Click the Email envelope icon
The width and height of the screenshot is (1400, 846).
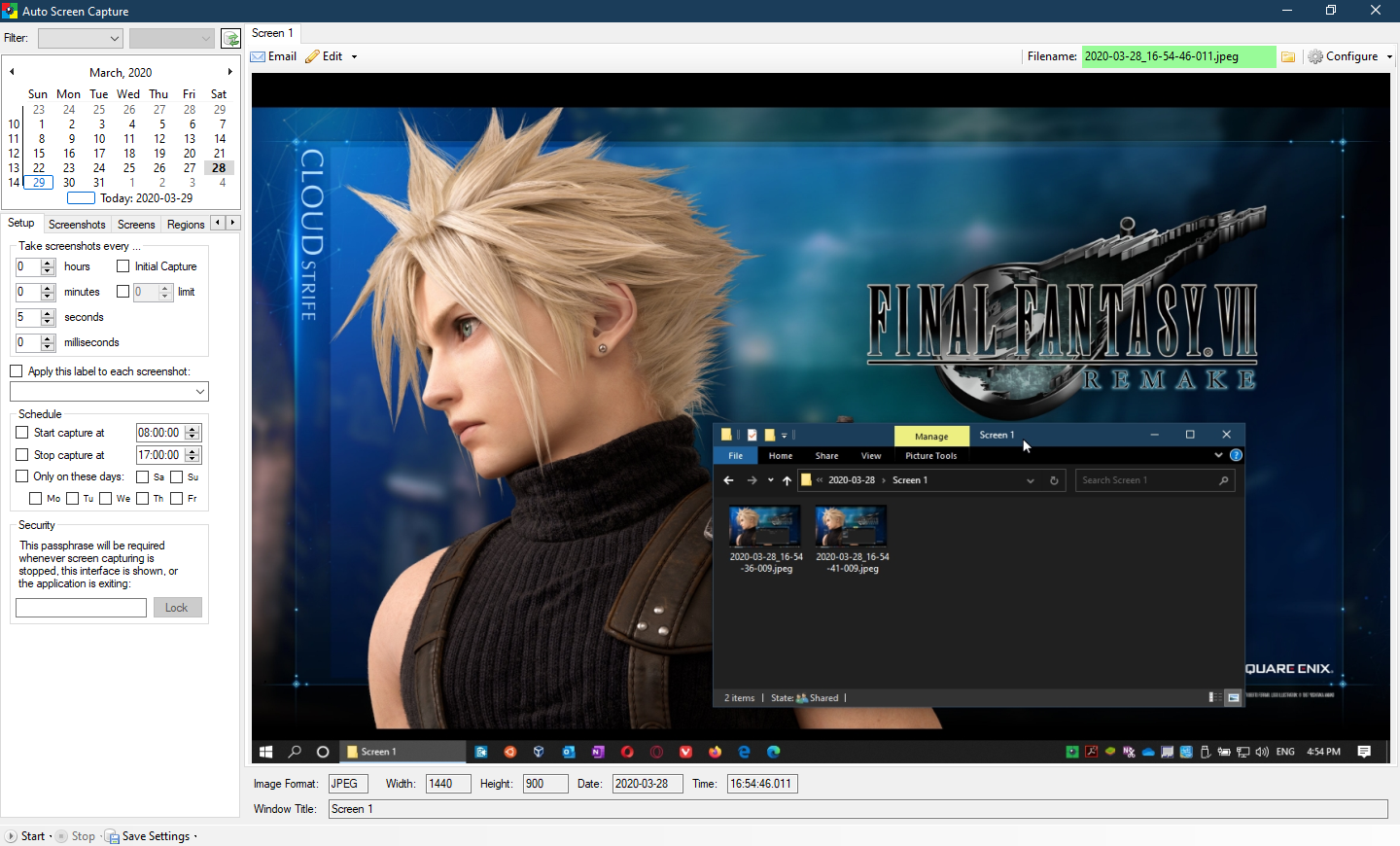(x=258, y=56)
